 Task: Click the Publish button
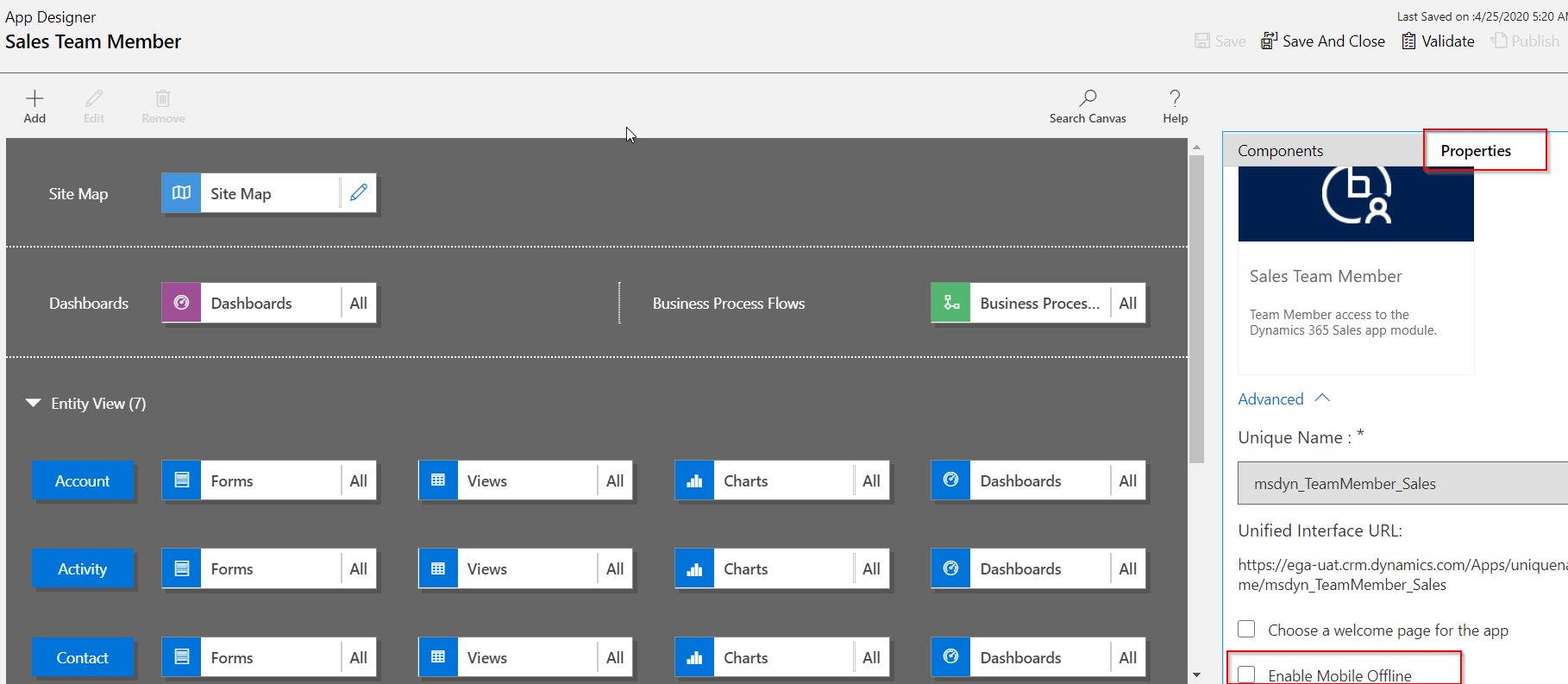[1525, 41]
